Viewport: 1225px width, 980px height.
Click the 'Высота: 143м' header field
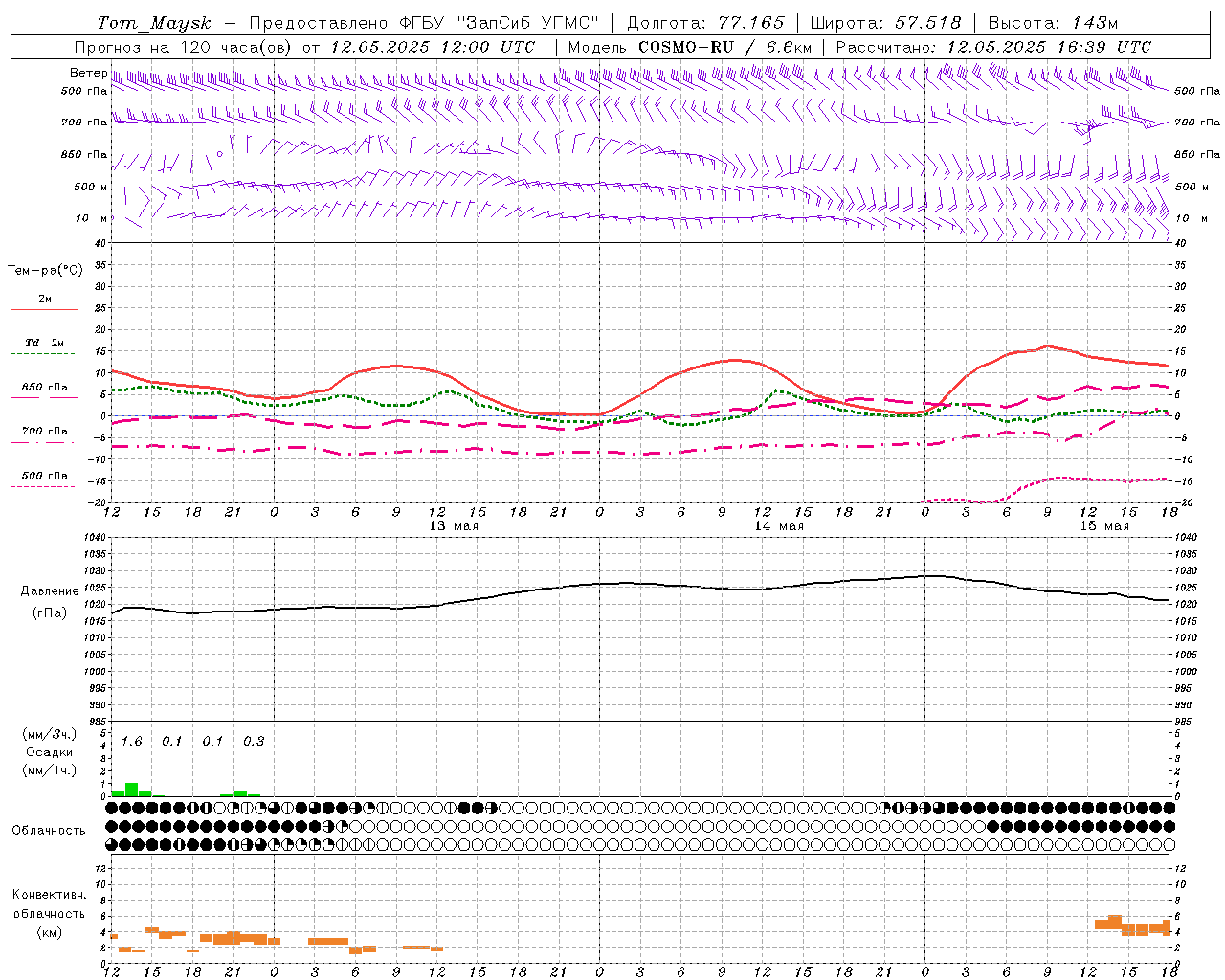click(1053, 23)
